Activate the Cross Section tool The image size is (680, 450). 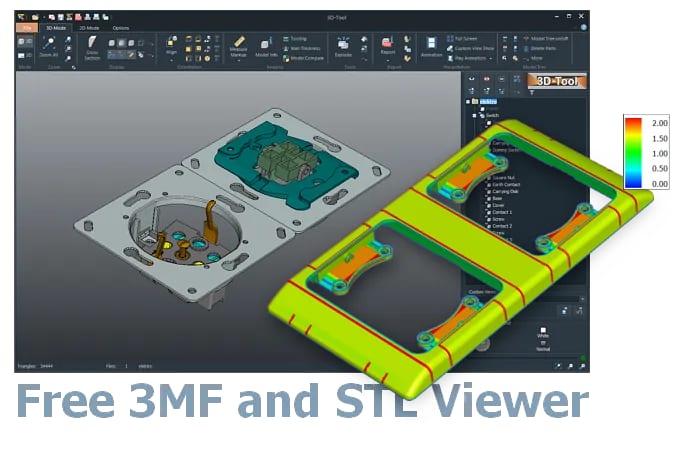(92, 48)
